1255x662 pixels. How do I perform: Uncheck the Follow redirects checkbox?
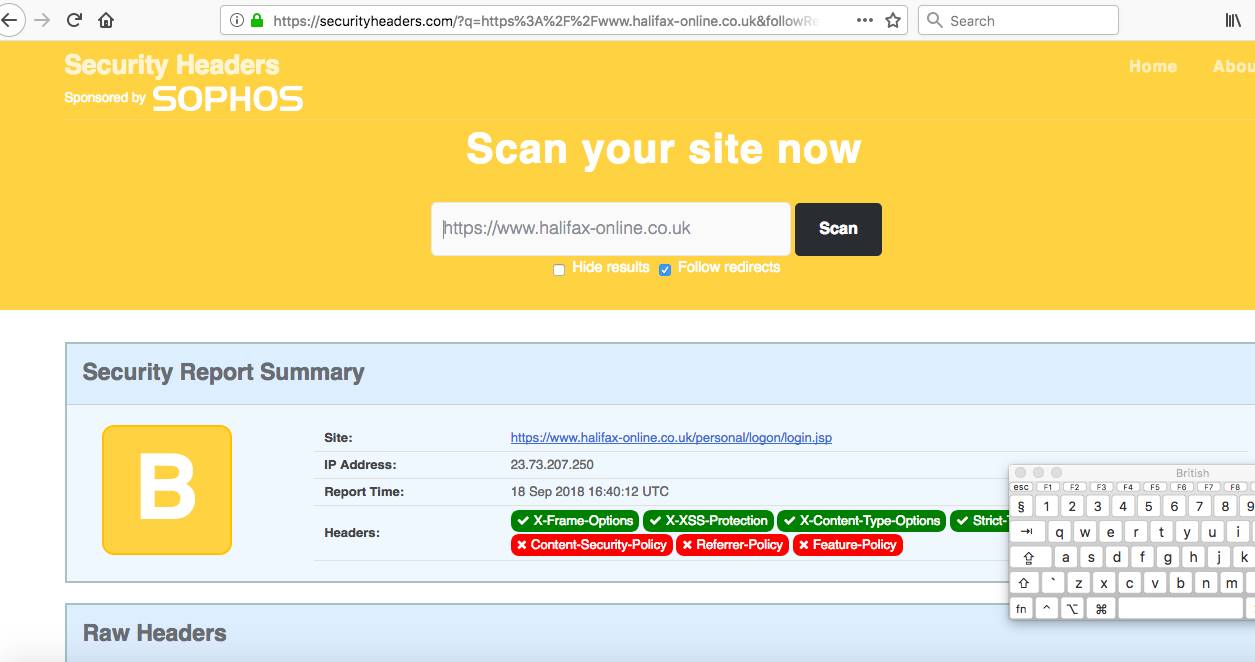(665, 270)
